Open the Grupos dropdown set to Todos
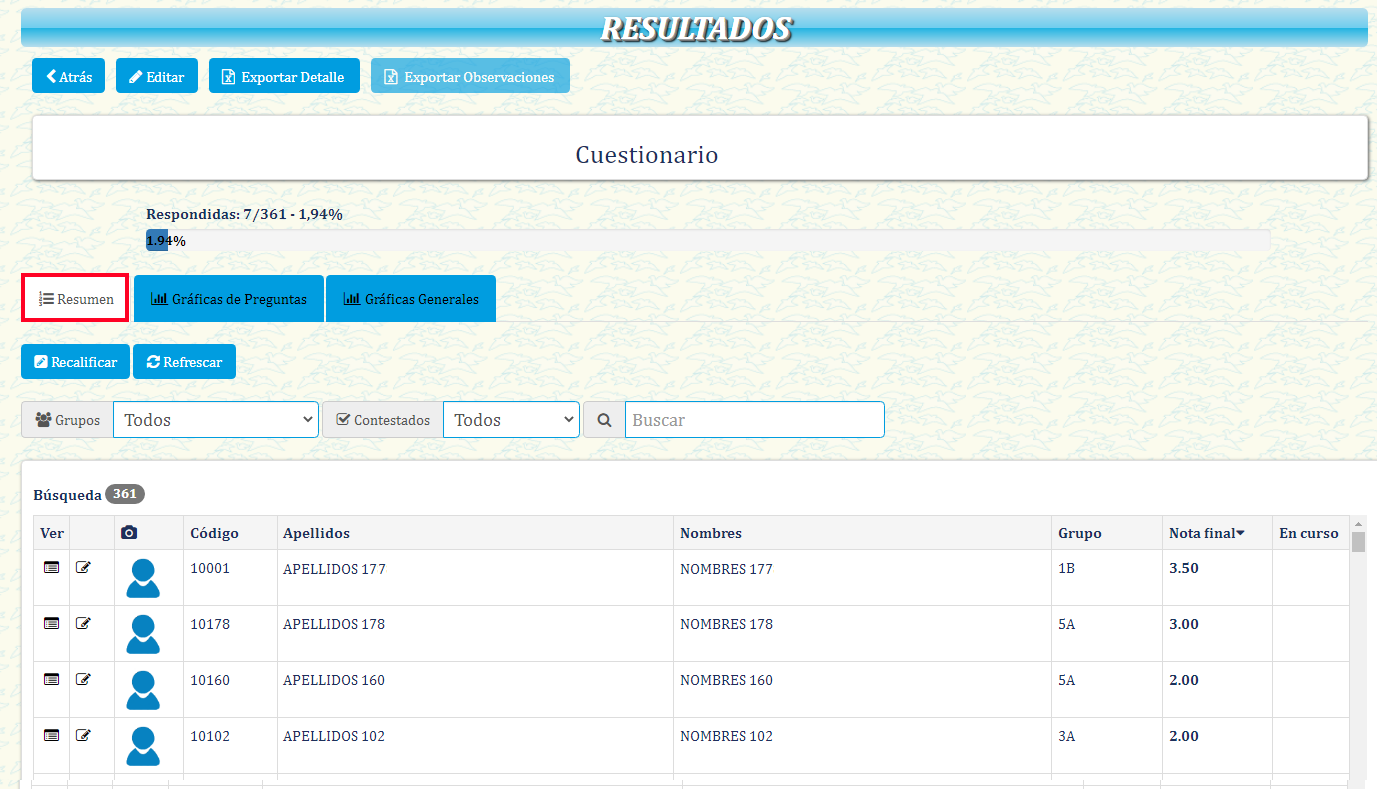This screenshot has width=1377, height=789. pyautogui.click(x=216, y=420)
